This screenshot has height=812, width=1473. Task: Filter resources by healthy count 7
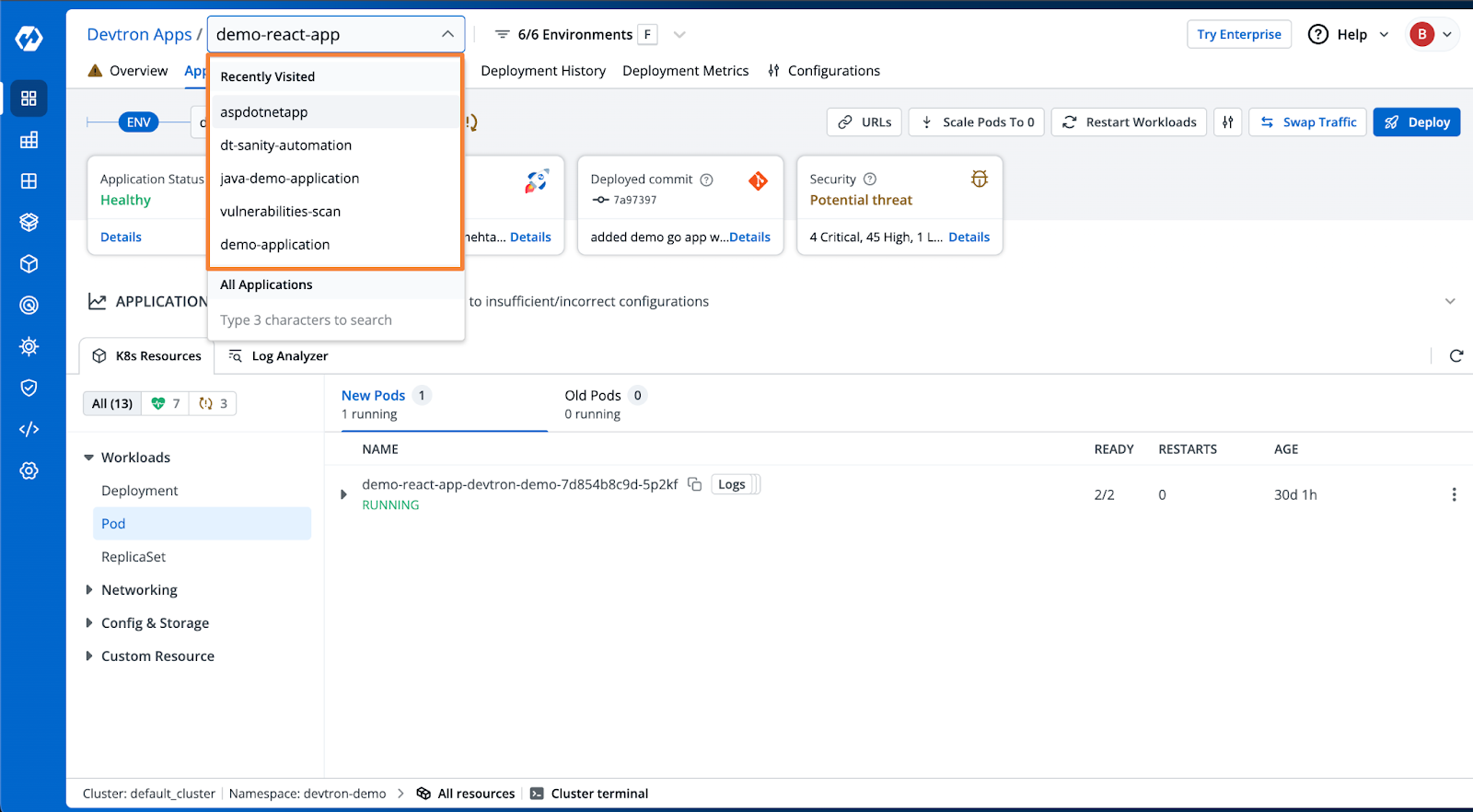pos(166,403)
